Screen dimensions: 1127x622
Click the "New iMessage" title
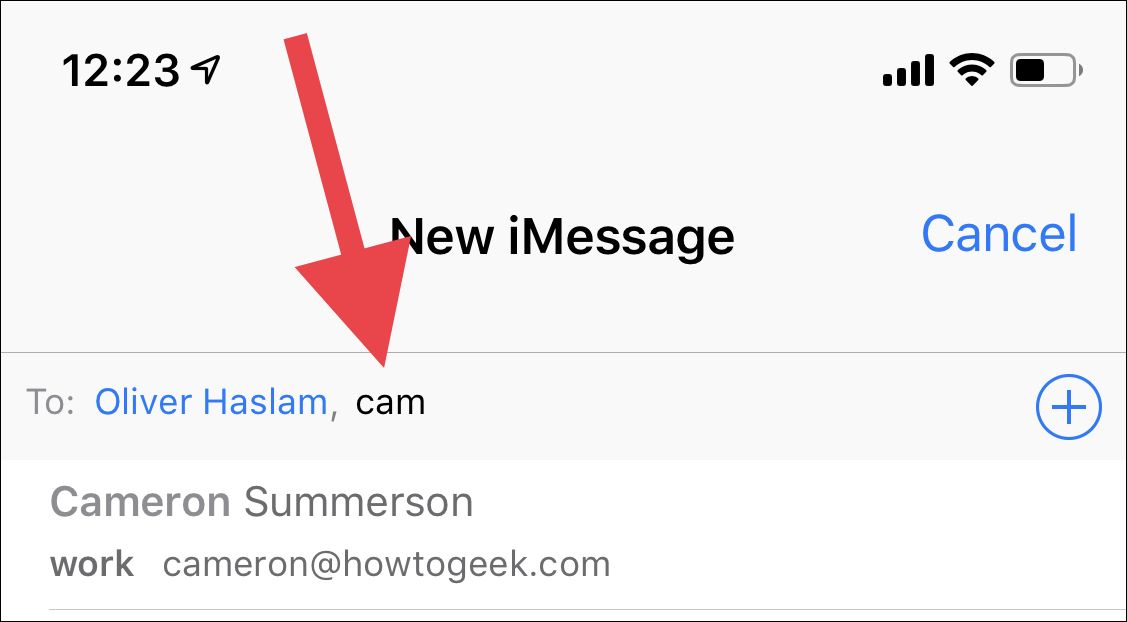coord(562,236)
